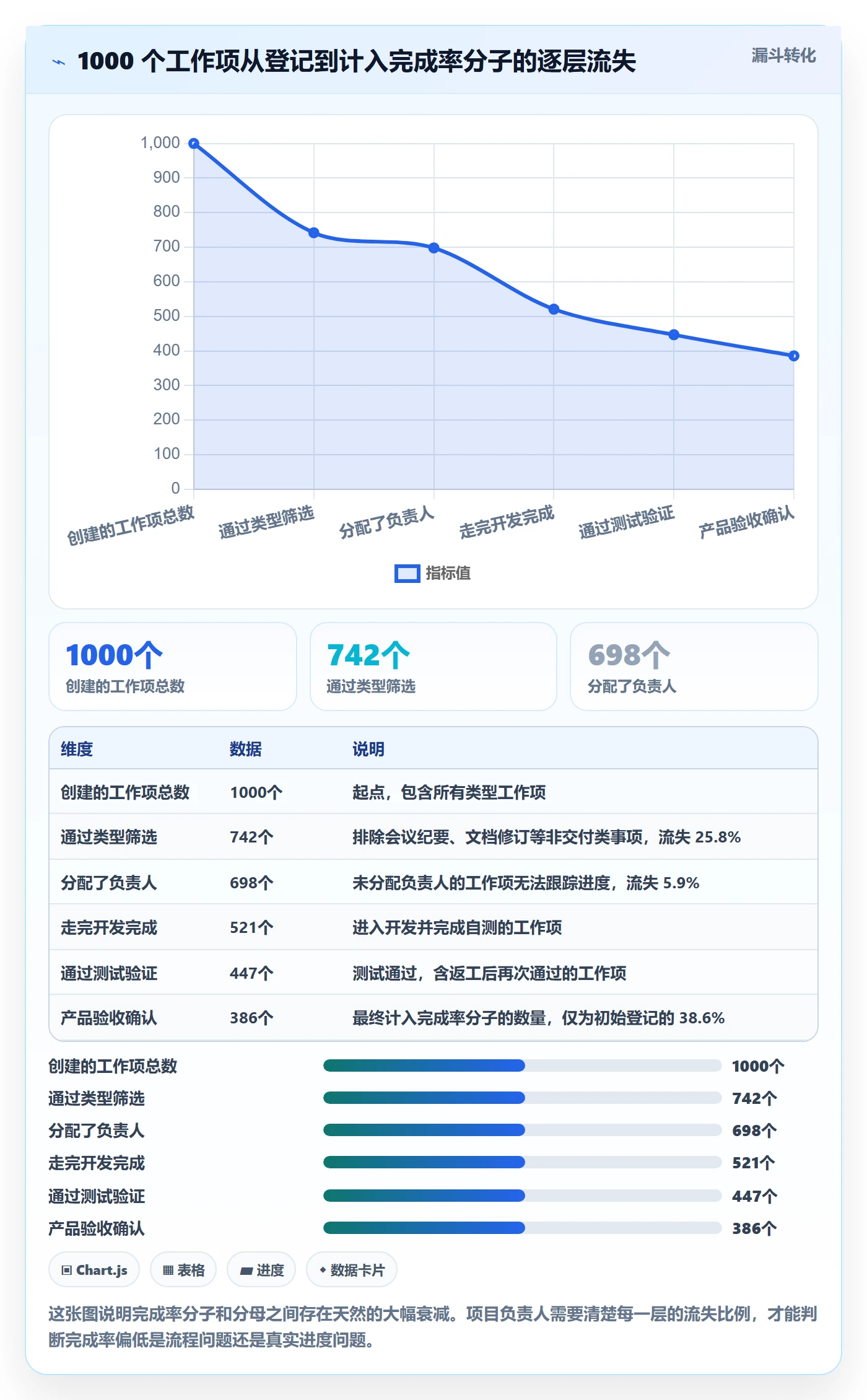Click the 走完开发完成 x-axis label

point(507,522)
